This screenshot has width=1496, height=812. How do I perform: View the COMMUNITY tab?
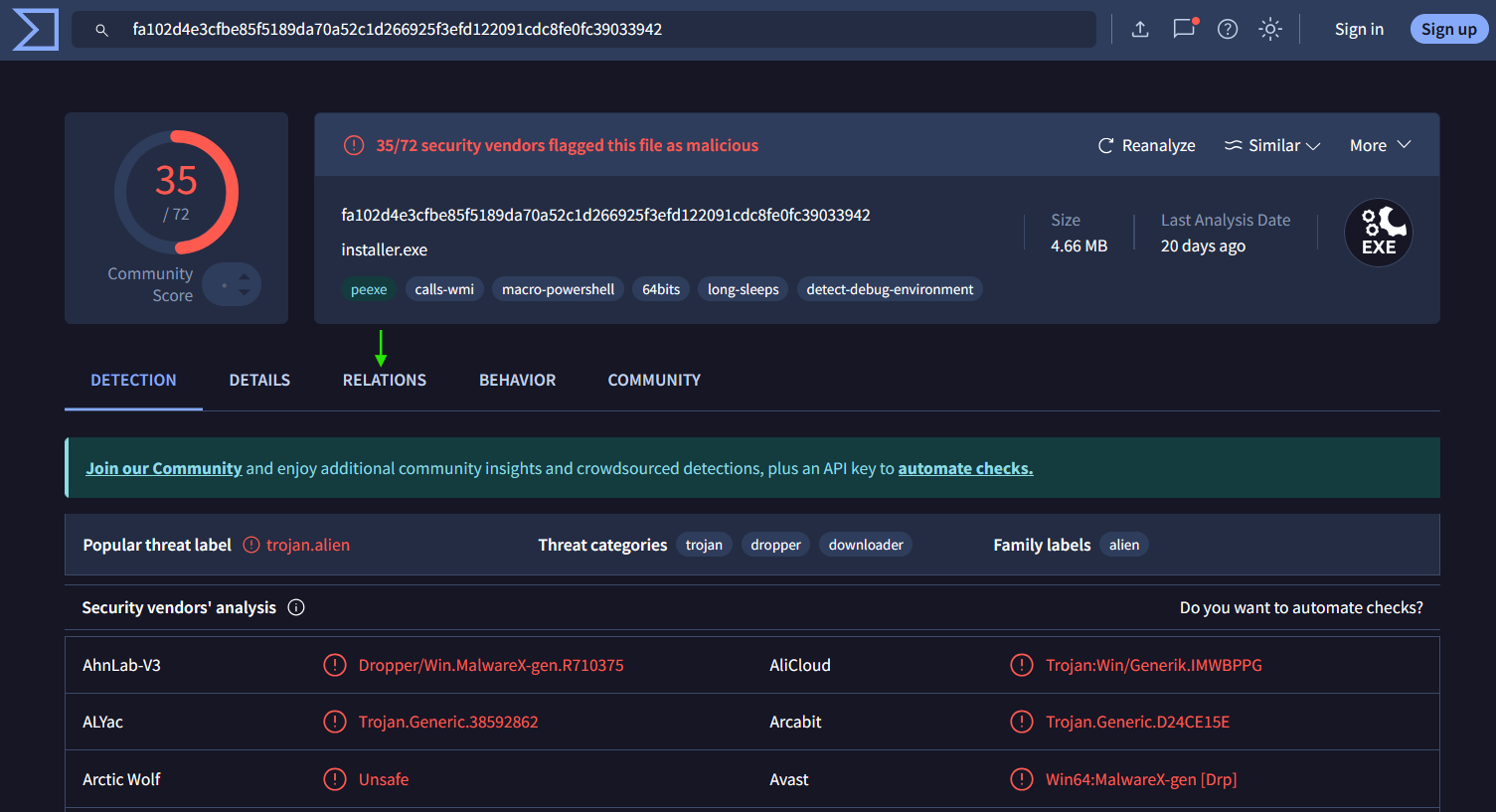654,380
